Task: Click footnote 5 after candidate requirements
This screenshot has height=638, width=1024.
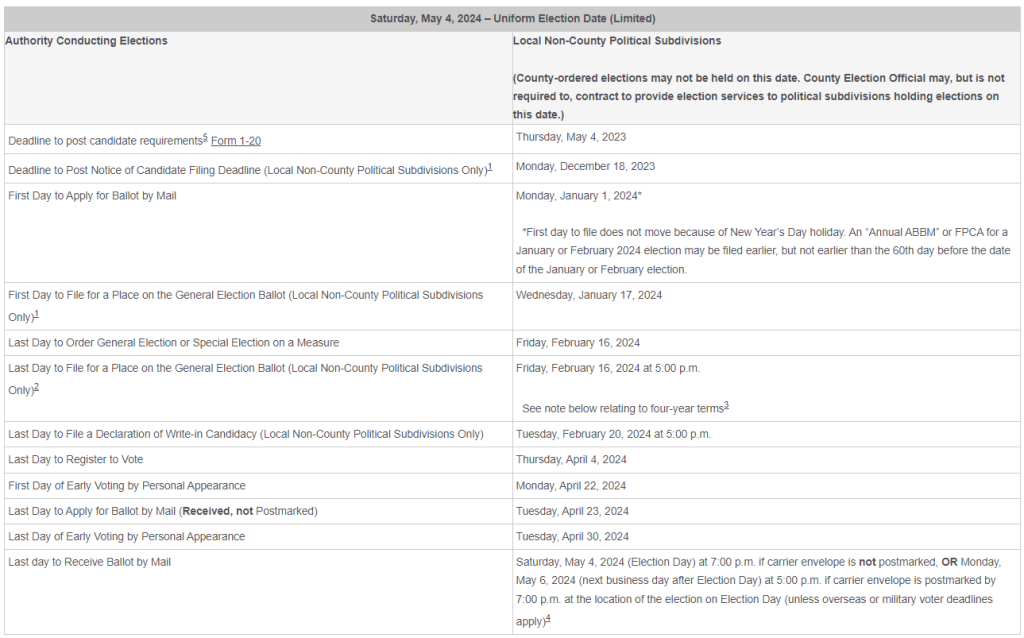Action: point(205,138)
